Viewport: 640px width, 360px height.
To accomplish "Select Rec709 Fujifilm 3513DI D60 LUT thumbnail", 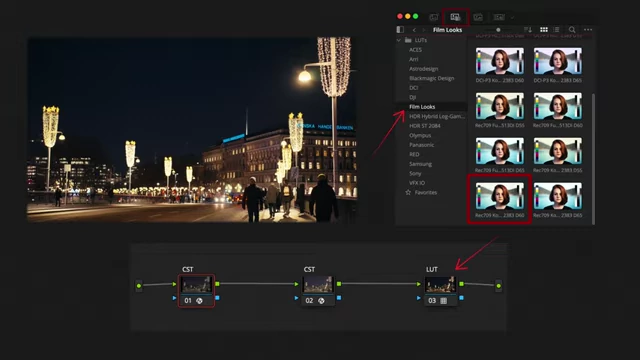I will click(558, 106).
